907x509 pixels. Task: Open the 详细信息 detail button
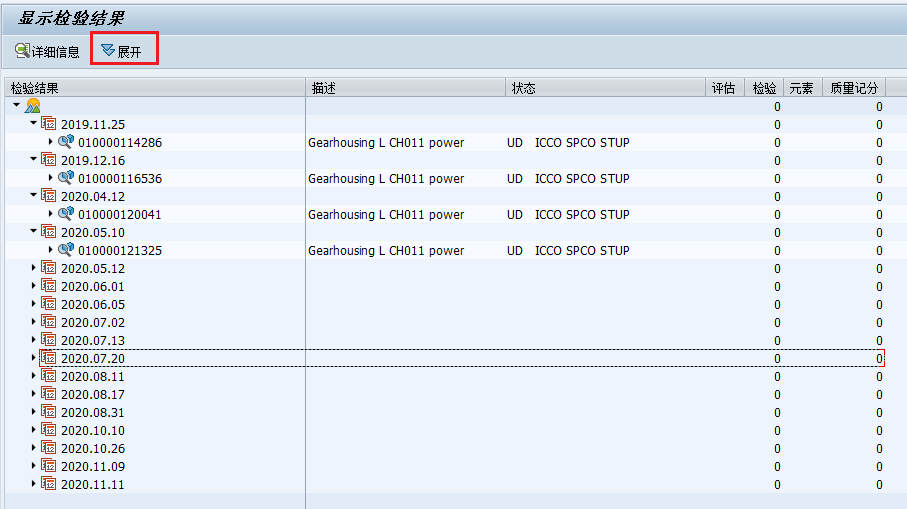pyautogui.click(x=47, y=51)
